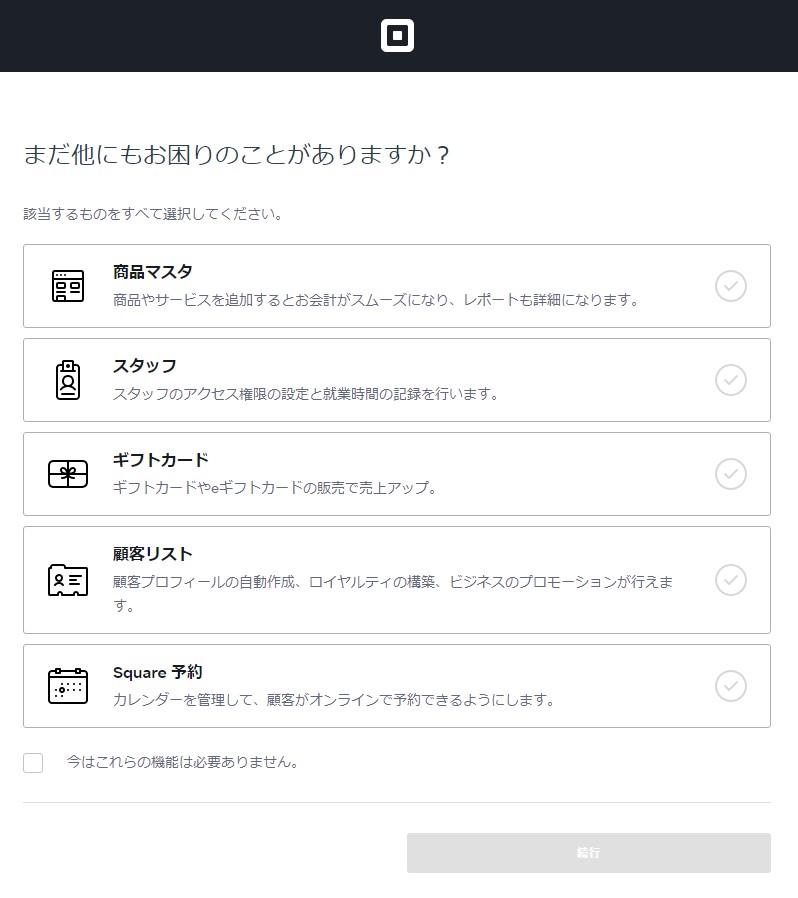
Task: Check the 今はこれらの機能は必要ありません box
Action: coord(33,763)
